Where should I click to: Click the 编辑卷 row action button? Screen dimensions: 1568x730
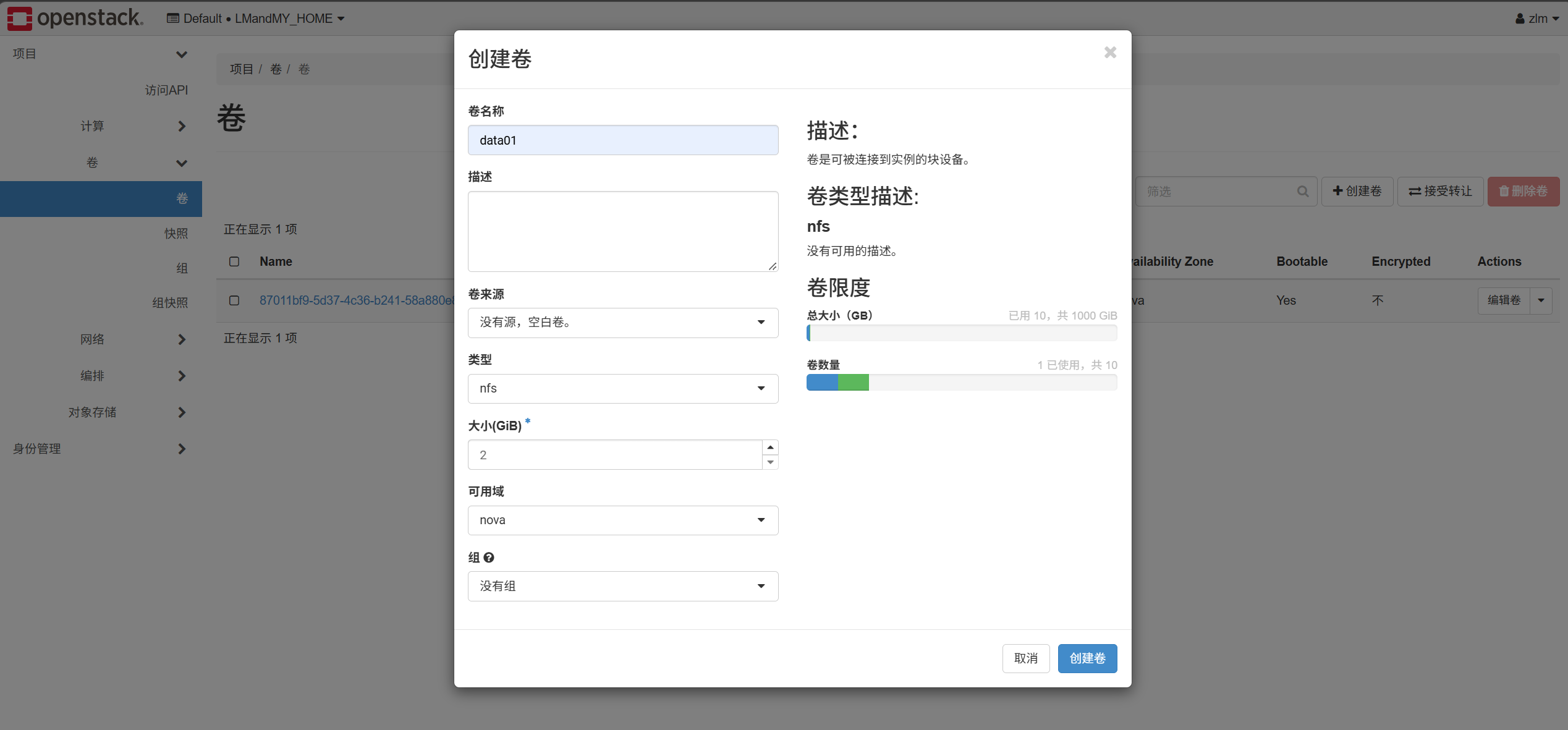[1504, 300]
